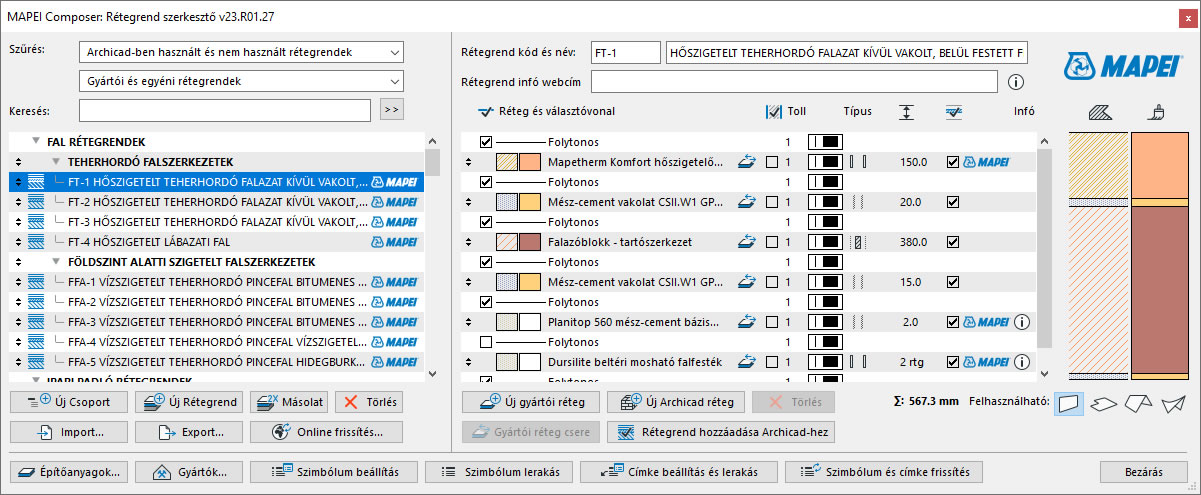1201x495 pixels.
Task: Click the end-line type icon on Dursilite row
Action: tap(858, 362)
